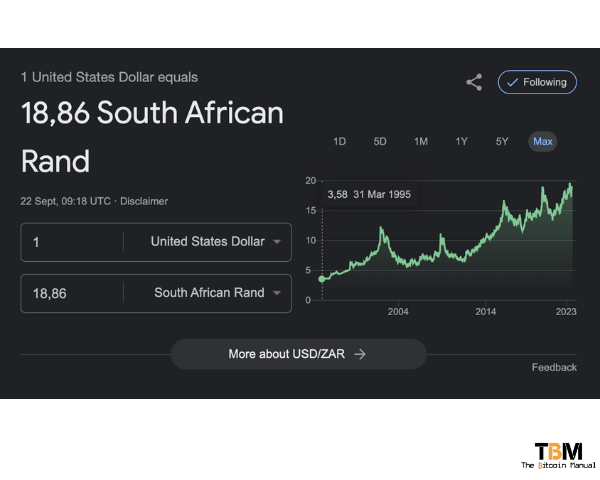The height and width of the screenshot is (480, 600).
Task: Toggle the Following button
Action: pos(537,82)
